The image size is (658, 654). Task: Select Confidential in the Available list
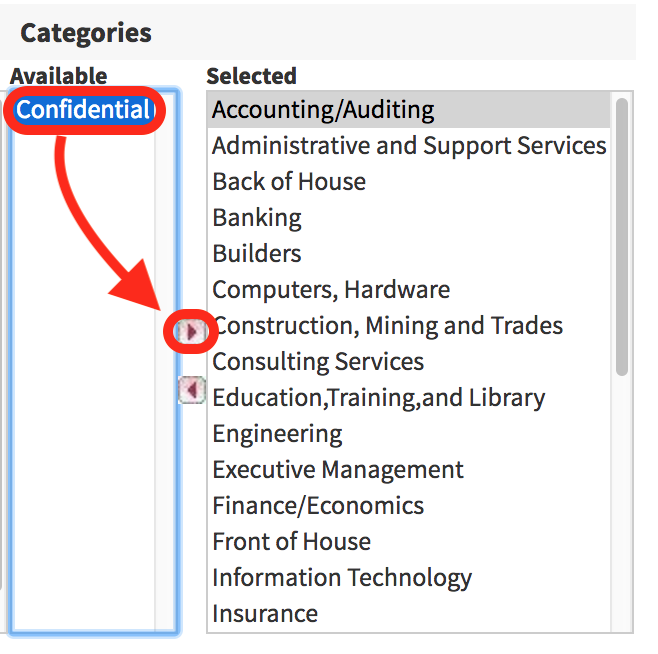tap(83, 110)
